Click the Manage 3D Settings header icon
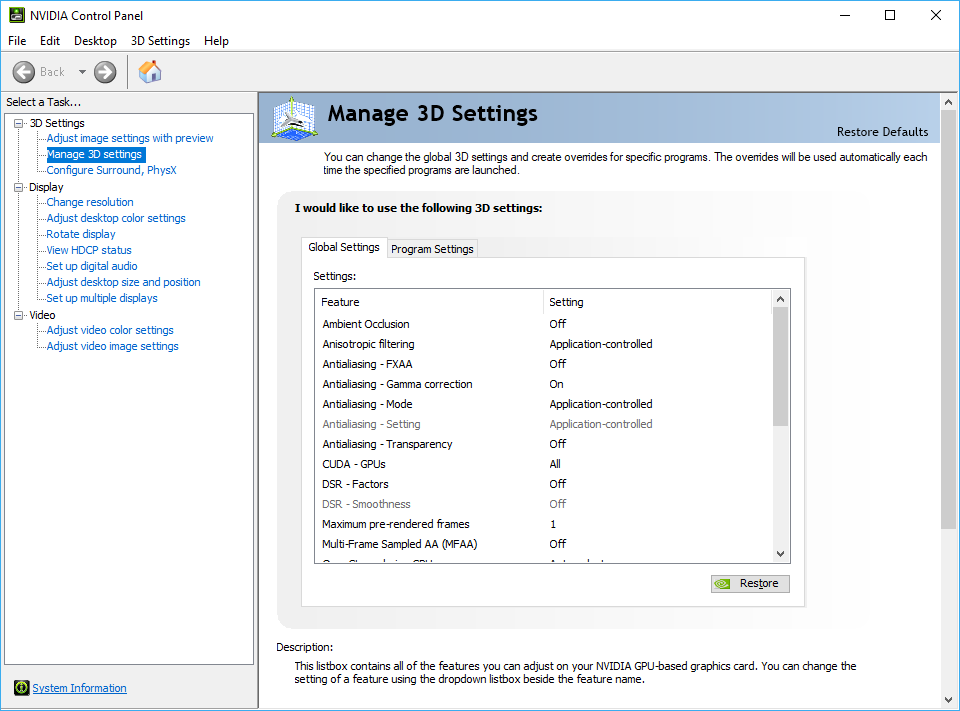This screenshot has width=960, height=711. [x=294, y=119]
